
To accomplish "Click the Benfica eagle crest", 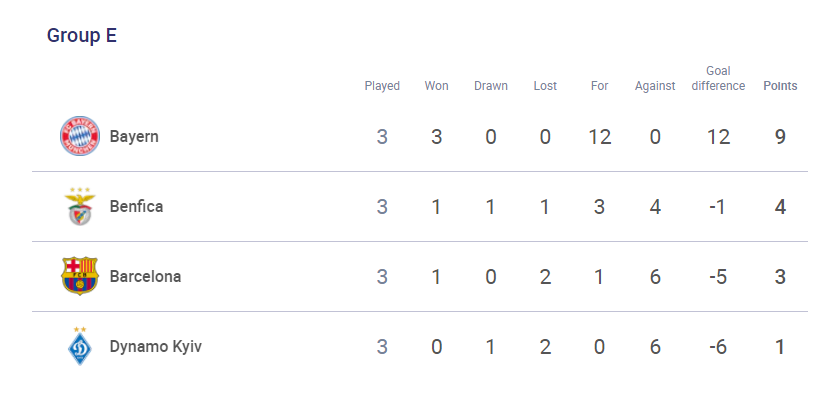I will coord(80,206).
